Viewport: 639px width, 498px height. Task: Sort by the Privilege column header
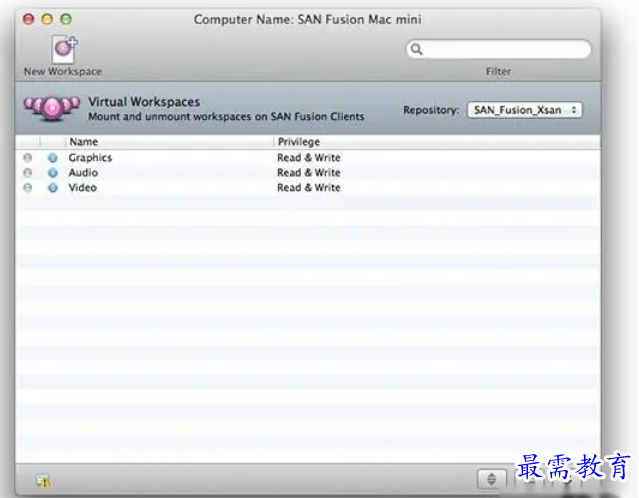[299, 142]
